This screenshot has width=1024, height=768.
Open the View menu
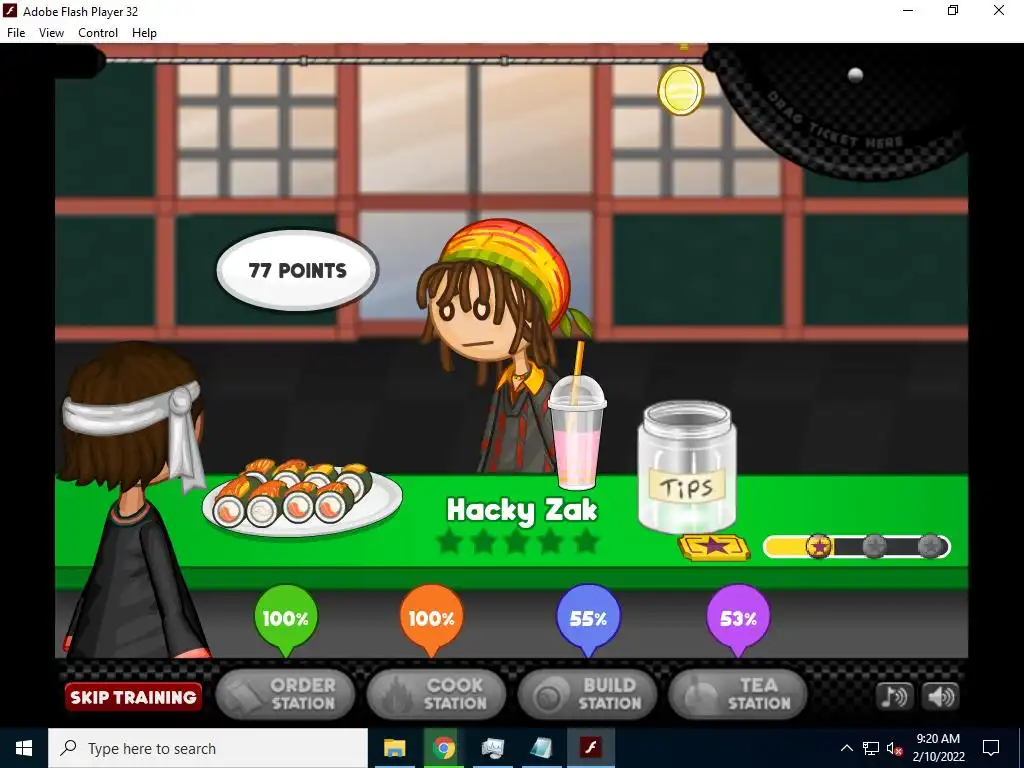(51, 33)
